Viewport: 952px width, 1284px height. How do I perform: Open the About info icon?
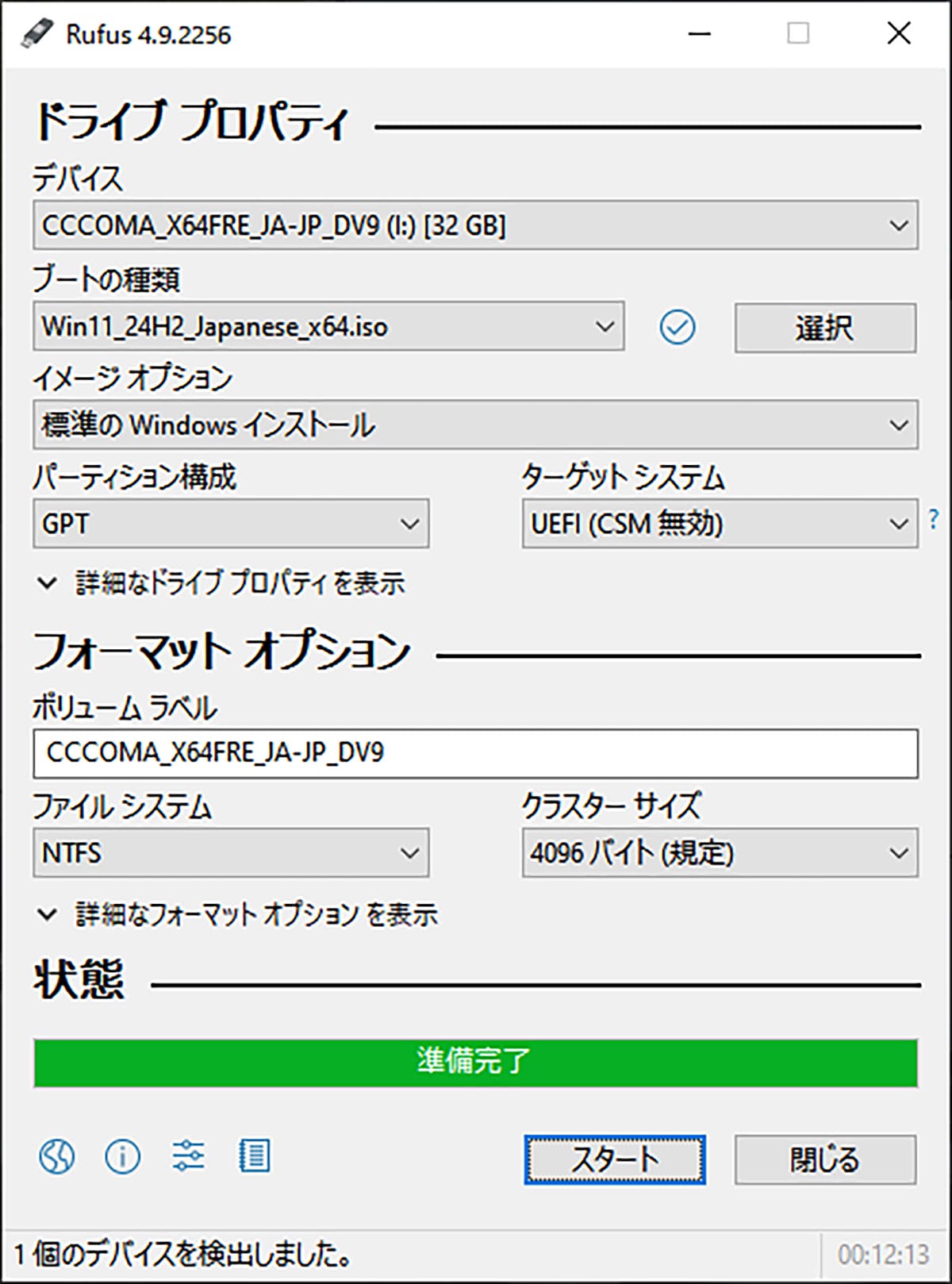[x=123, y=1156]
